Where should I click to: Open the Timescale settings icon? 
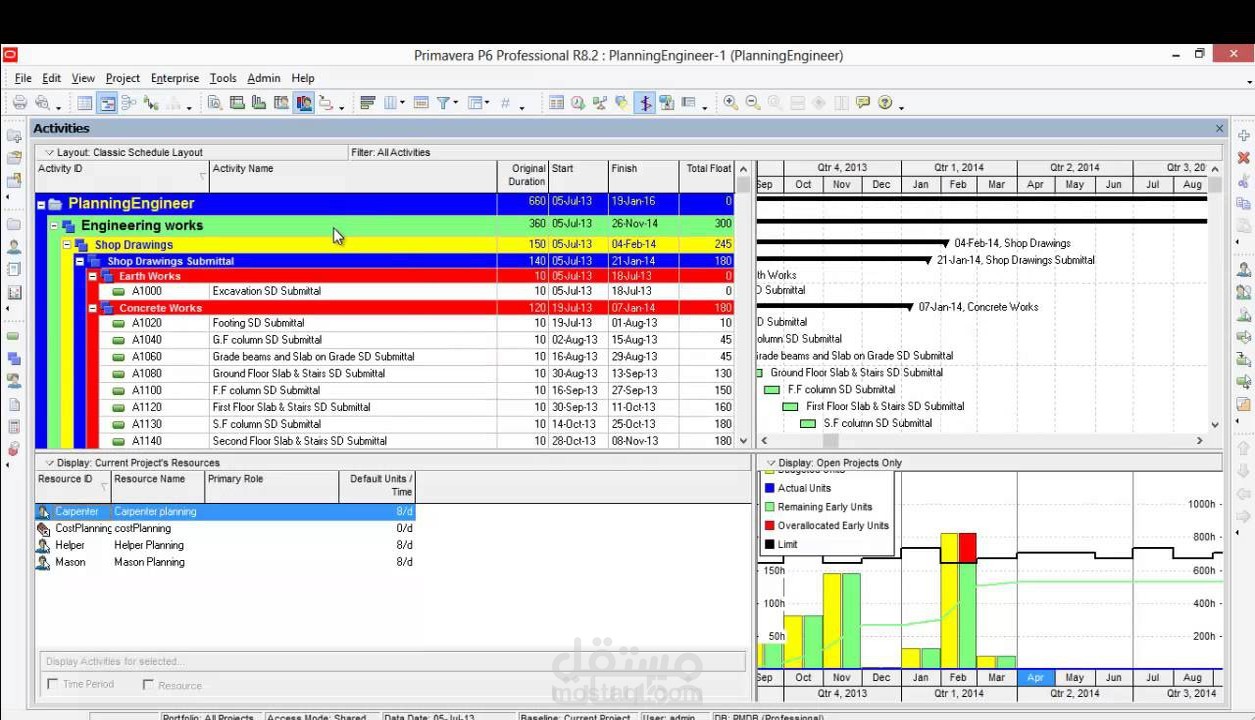point(420,102)
